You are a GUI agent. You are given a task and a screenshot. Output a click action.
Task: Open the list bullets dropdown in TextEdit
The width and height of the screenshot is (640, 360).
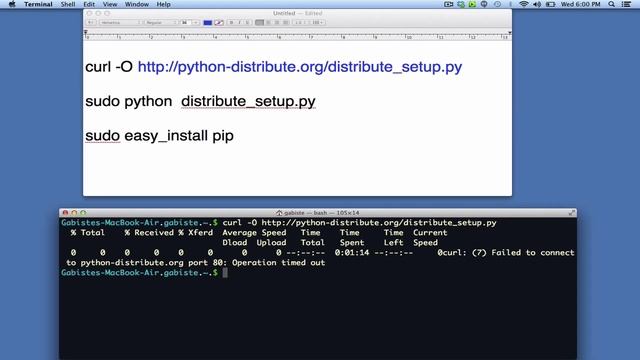[318, 22]
